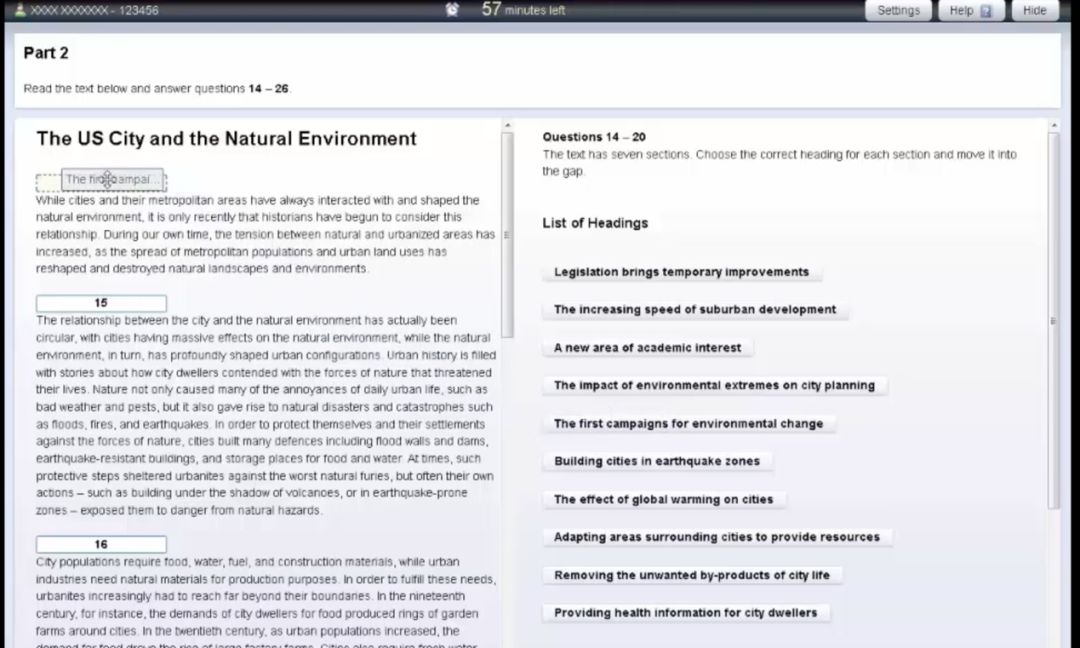
Task: Select heading 'Removing the unwanted by-products of city life'
Action: point(692,575)
